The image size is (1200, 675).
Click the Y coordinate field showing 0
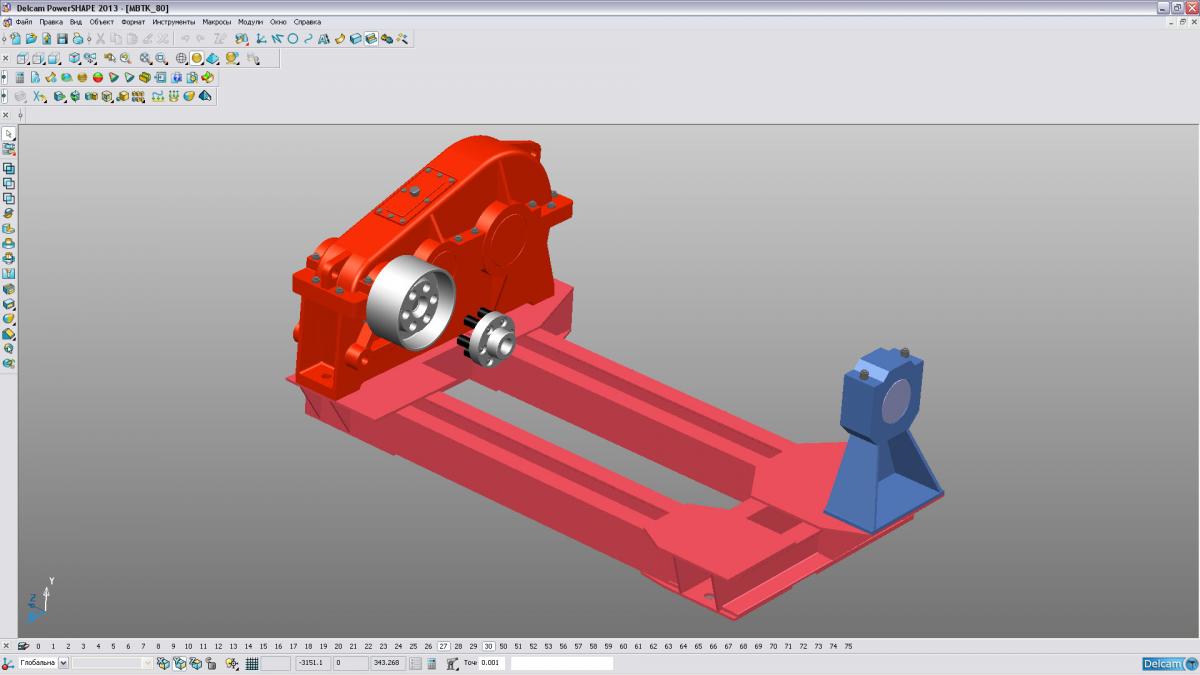(351, 663)
